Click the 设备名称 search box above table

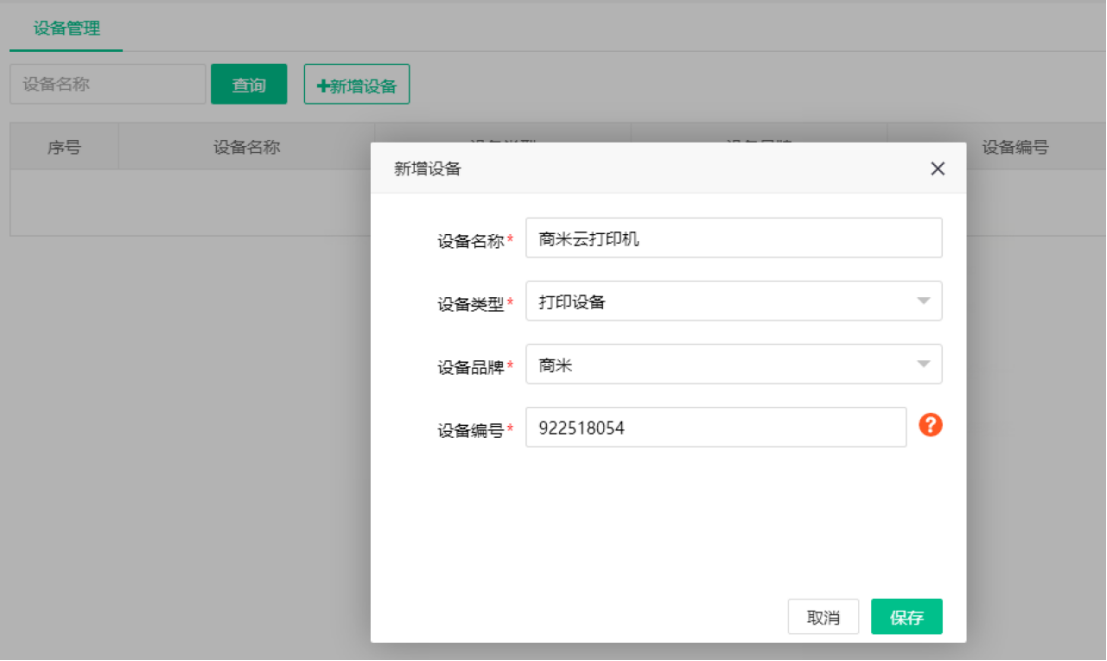108,85
